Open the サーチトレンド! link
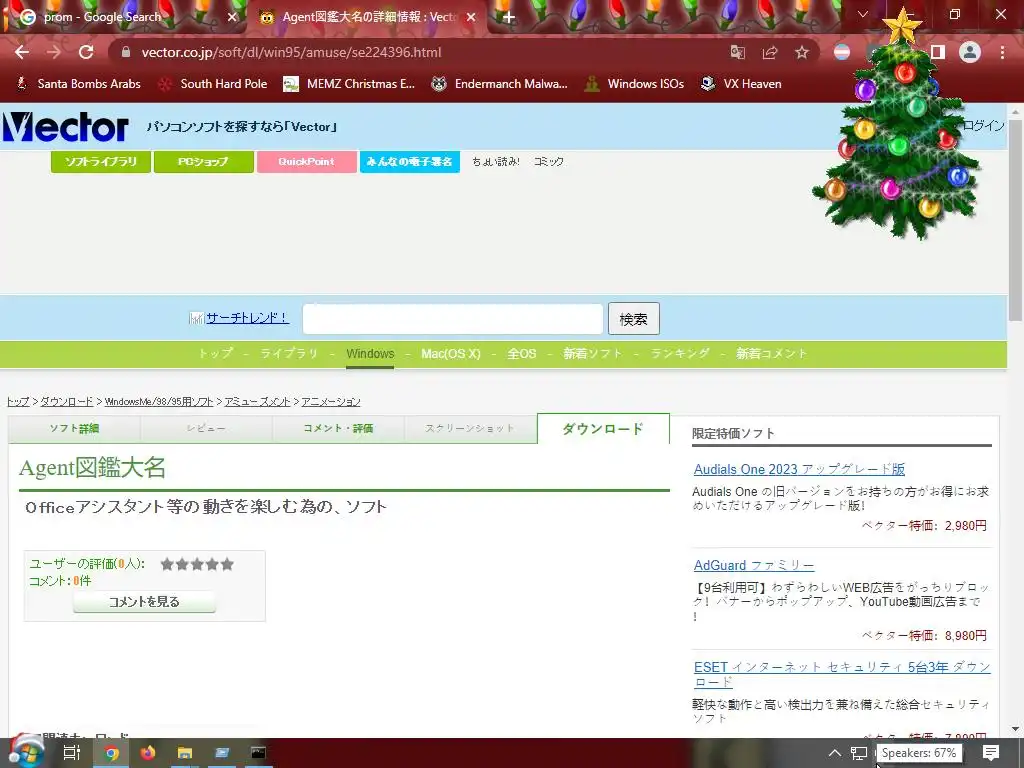 247,318
